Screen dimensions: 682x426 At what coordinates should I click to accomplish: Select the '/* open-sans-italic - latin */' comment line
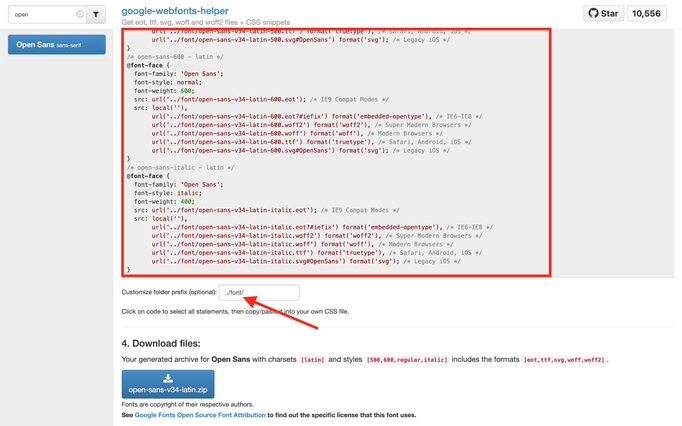pos(181,168)
